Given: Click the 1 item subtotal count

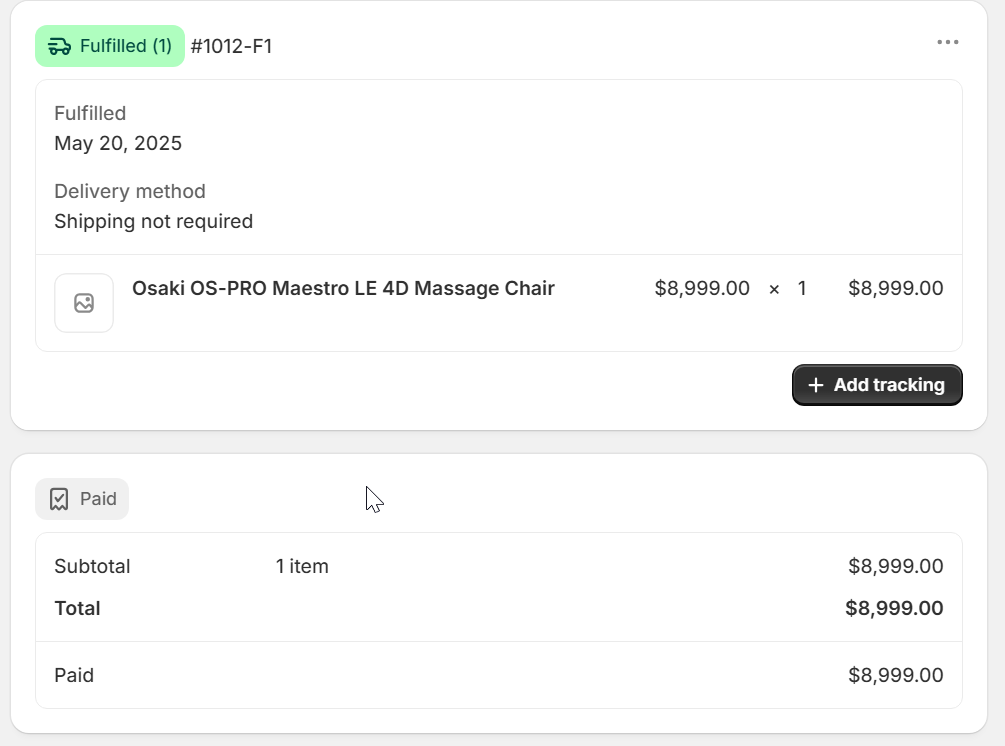Looking at the screenshot, I should click(302, 567).
